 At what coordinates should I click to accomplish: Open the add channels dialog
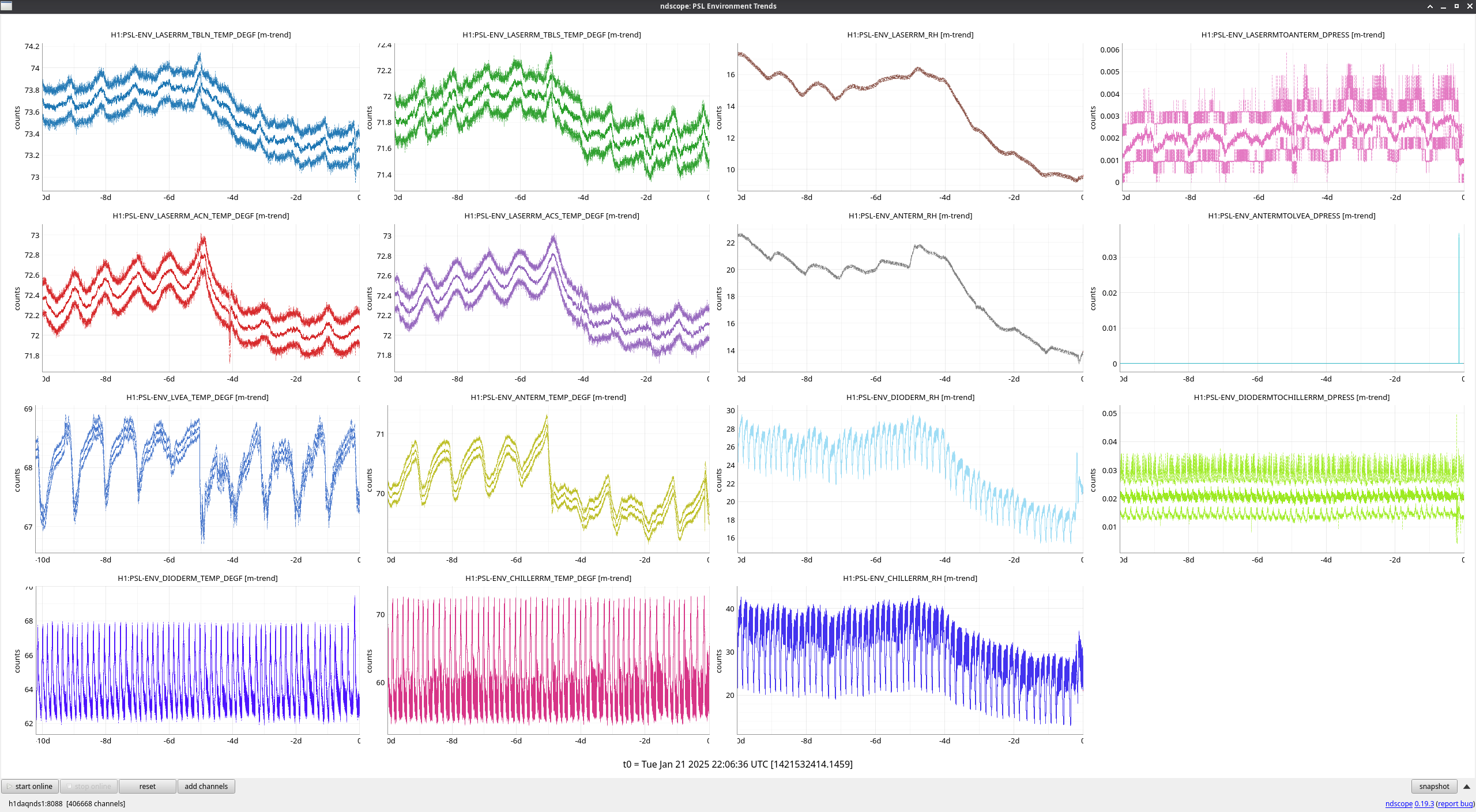pos(206,786)
